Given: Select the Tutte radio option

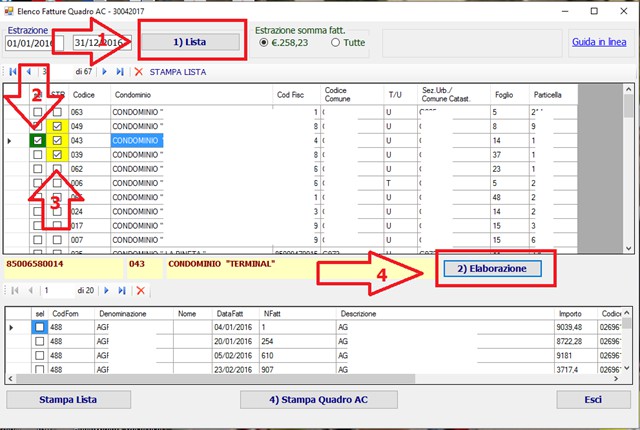Looking at the screenshot, I should [x=335, y=42].
